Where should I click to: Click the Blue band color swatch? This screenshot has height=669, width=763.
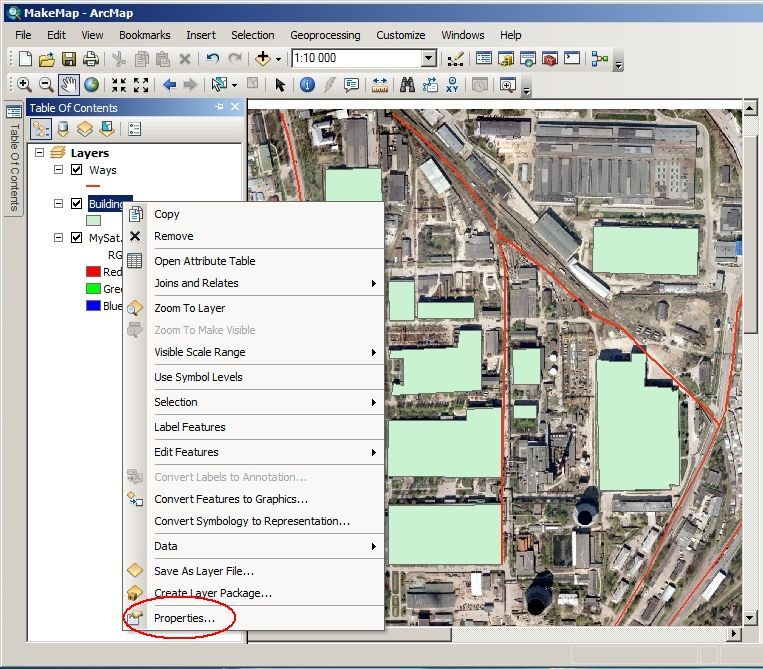pos(93,306)
